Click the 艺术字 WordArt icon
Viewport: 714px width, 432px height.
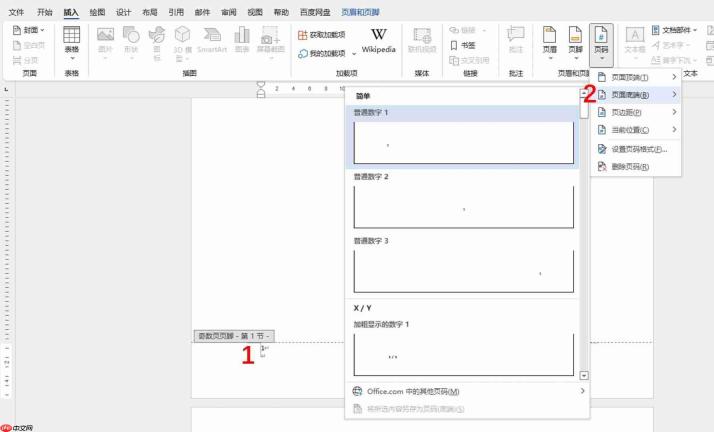pos(656,45)
